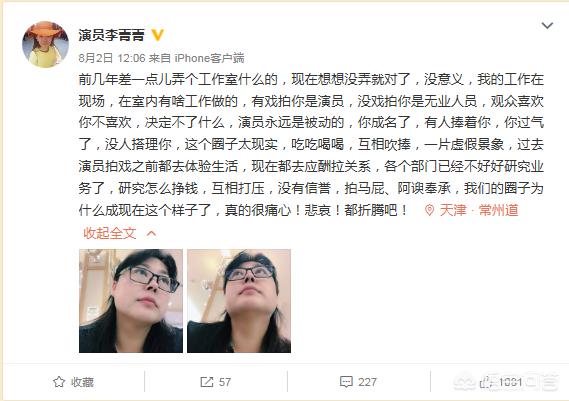Screen dimensions: 569x401
Task: Click the star favorite icon
Action: (x=59, y=382)
